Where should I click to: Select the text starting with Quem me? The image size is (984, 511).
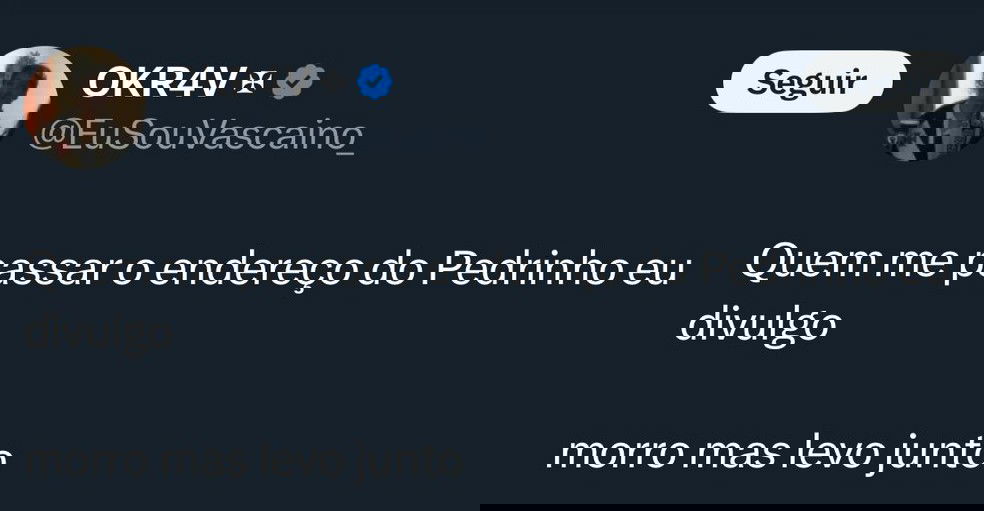[864, 264]
